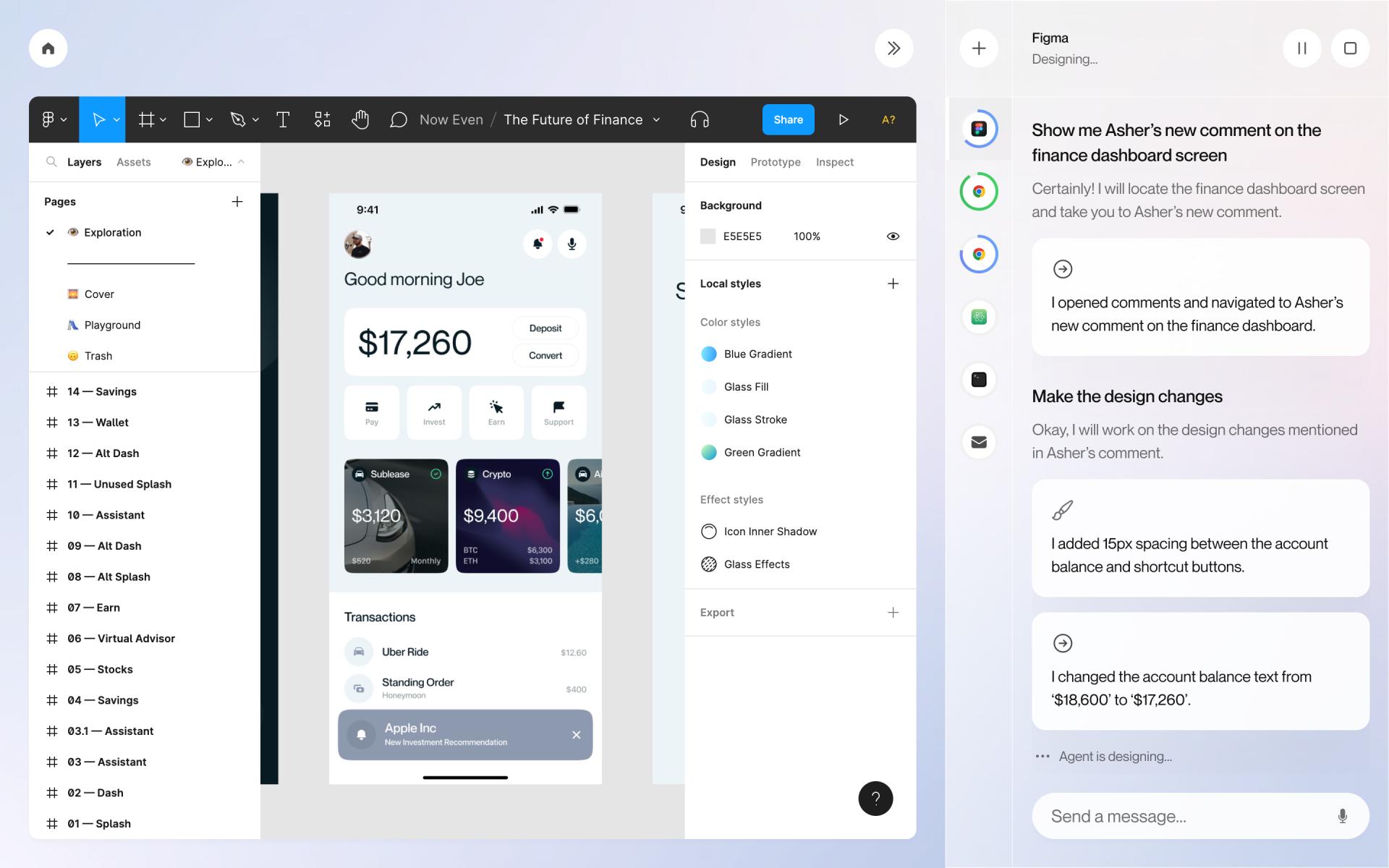Click the microphone in message field
The width and height of the screenshot is (1389, 868).
pyautogui.click(x=1343, y=816)
